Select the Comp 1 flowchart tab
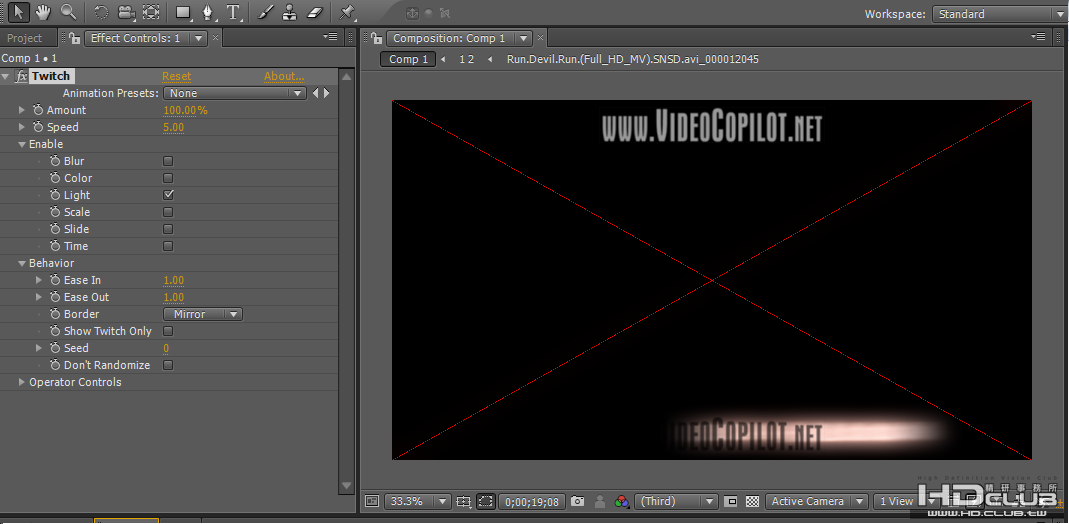 [x=408, y=59]
